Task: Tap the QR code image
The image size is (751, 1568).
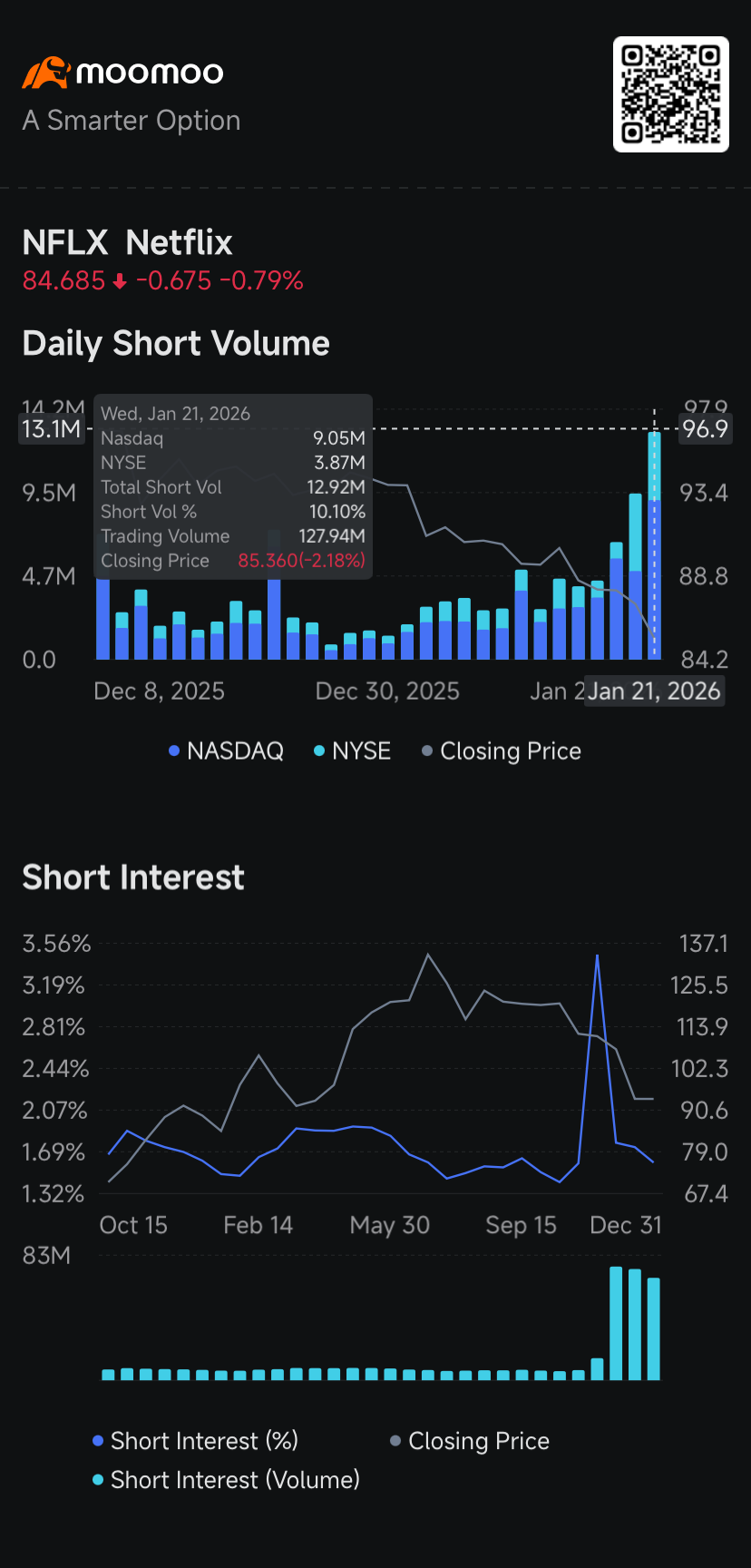Action: point(671,94)
